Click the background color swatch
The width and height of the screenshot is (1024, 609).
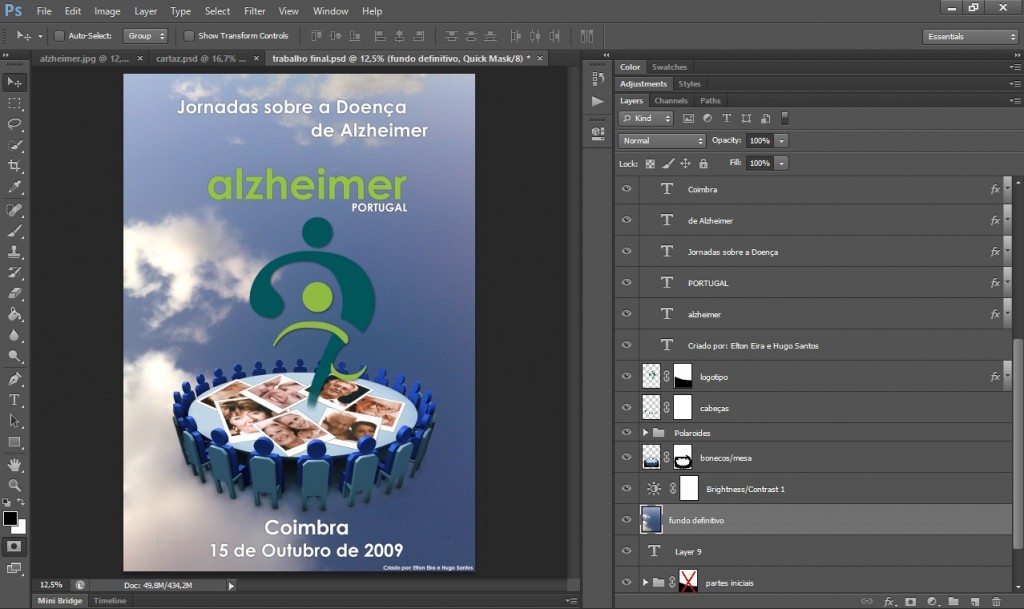pos(22,527)
